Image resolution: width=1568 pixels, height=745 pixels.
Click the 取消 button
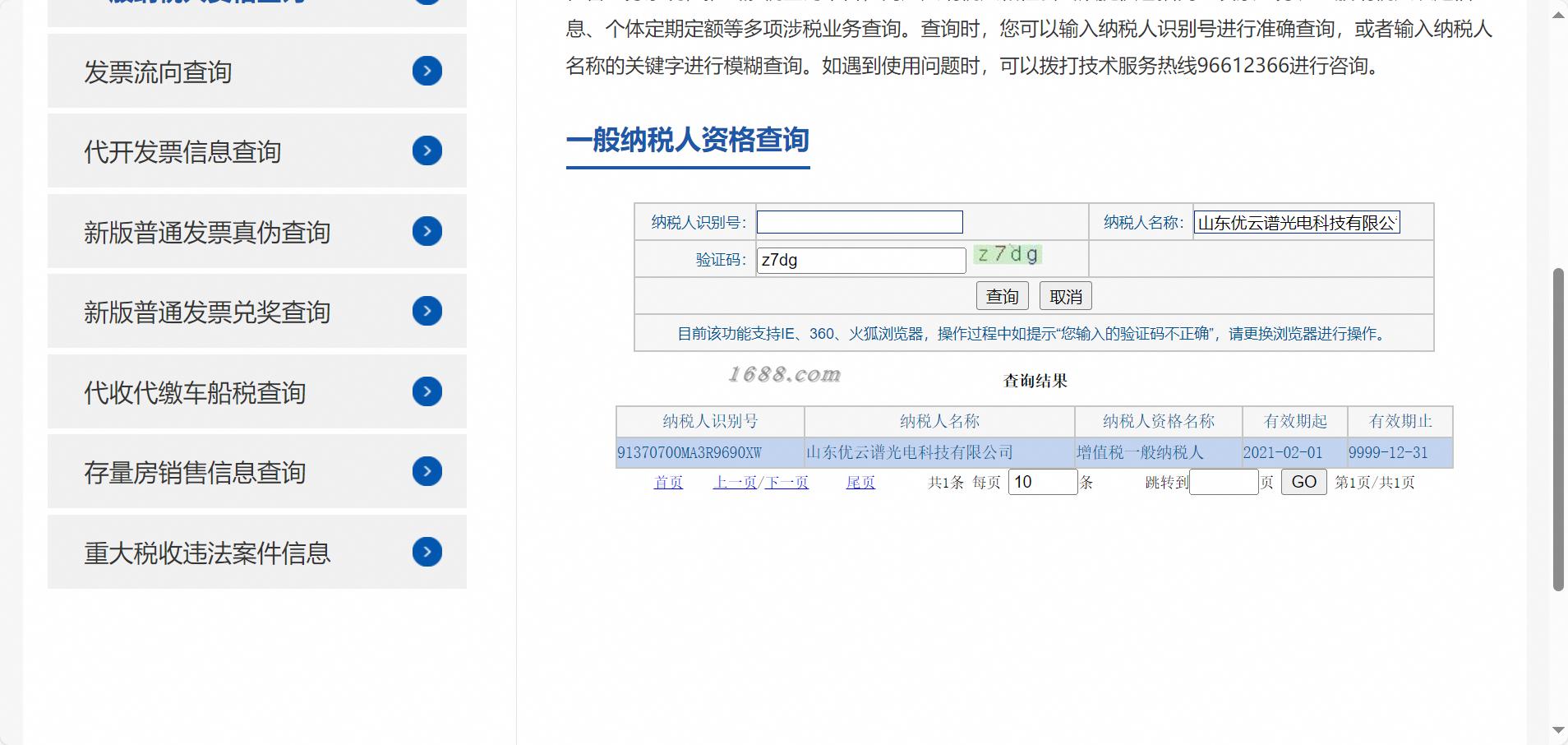1066,296
